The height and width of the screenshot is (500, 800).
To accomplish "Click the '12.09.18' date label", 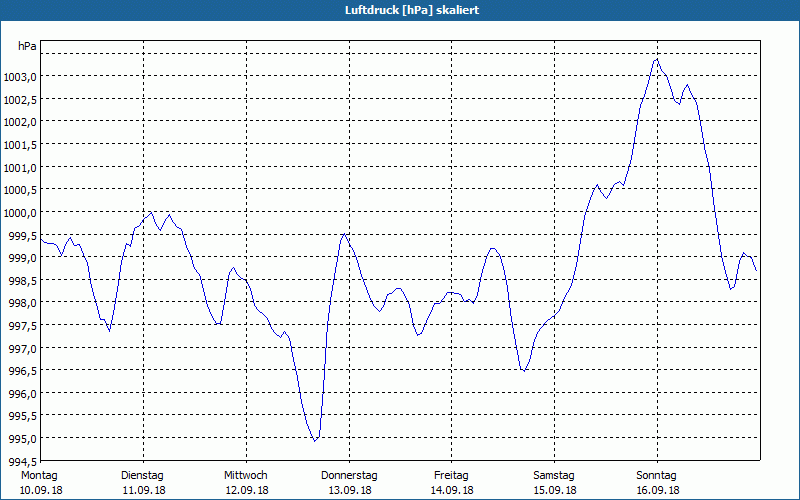I will click(247, 490).
